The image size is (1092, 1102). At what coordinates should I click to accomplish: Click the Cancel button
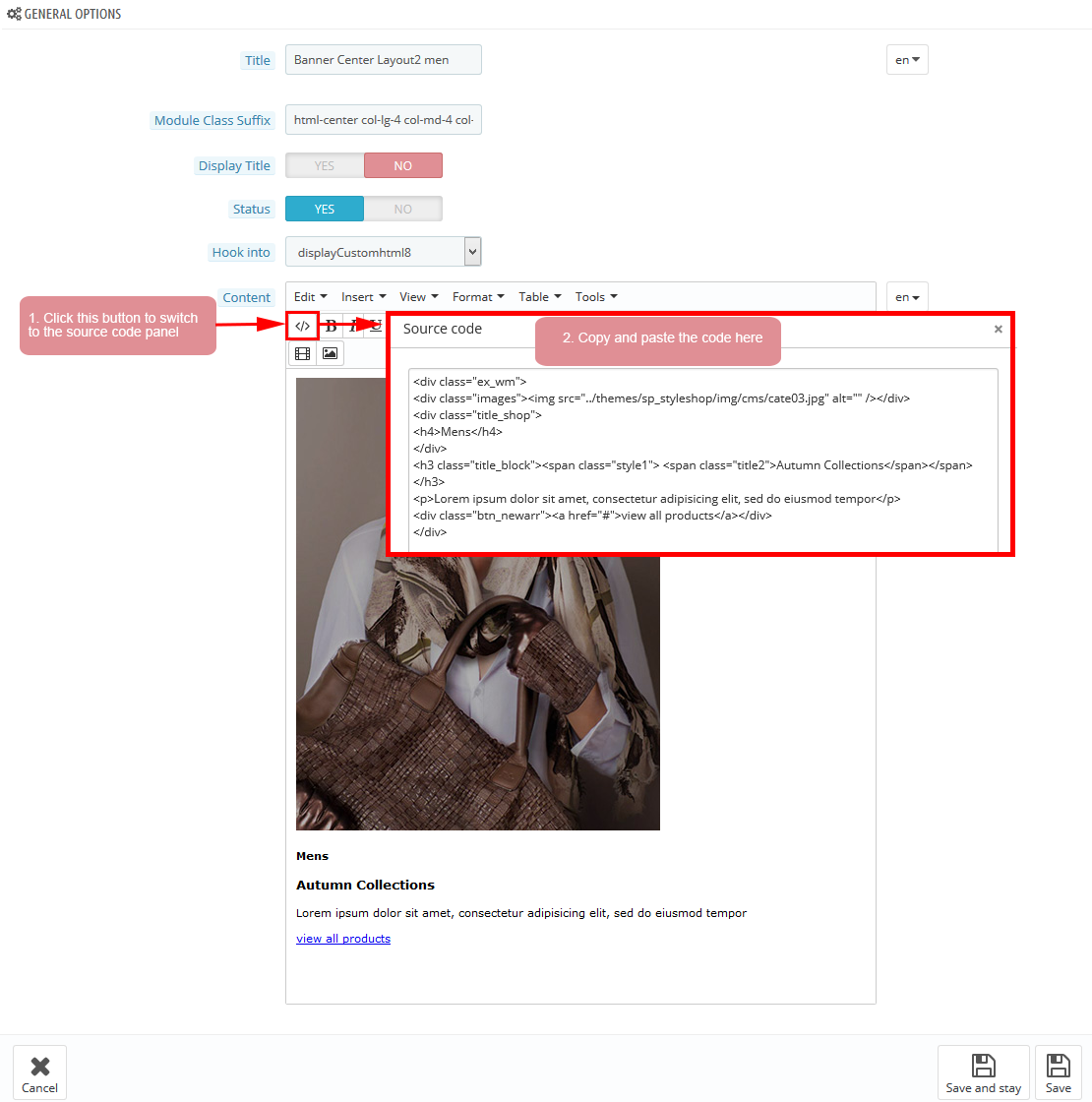(40, 1073)
